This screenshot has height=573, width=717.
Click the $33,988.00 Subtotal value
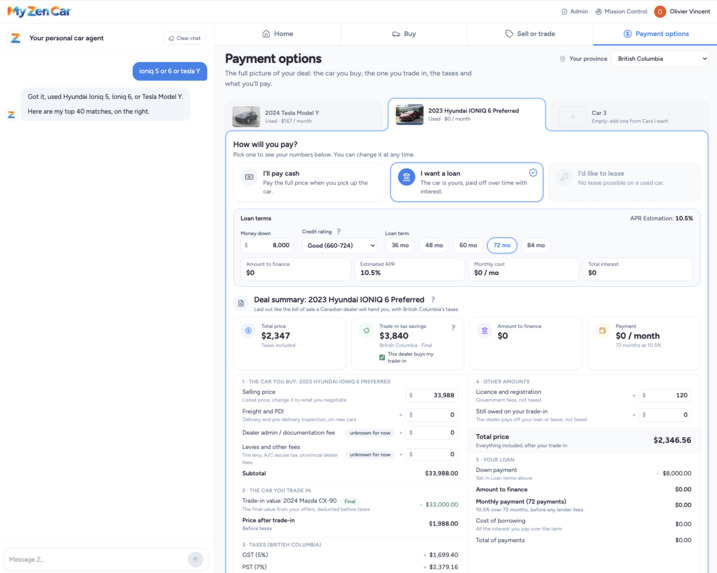pyautogui.click(x=442, y=473)
